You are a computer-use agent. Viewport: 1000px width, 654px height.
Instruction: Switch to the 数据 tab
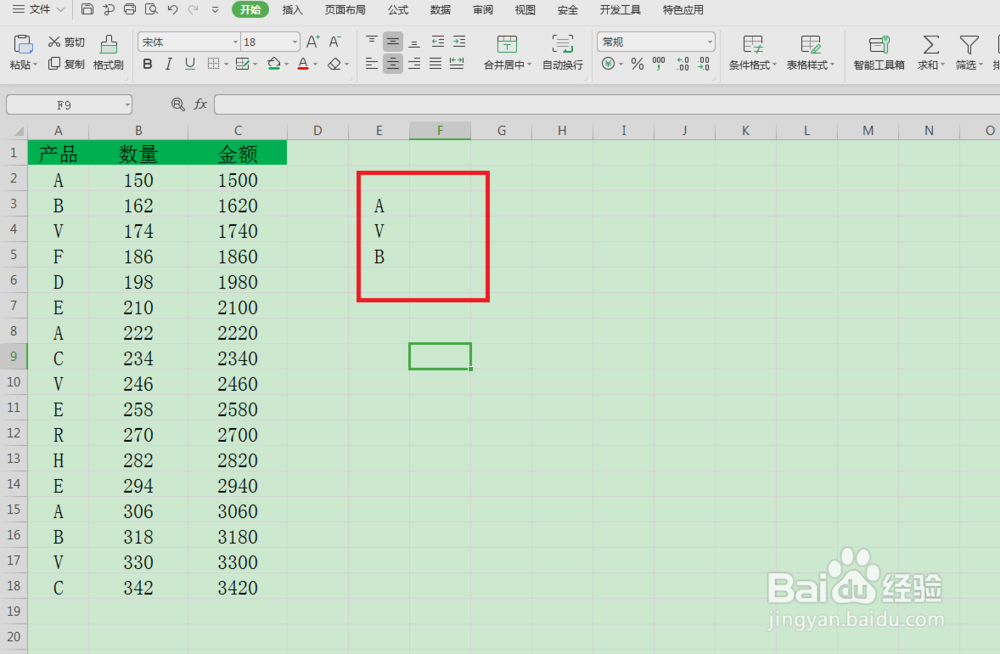click(440, 10)
